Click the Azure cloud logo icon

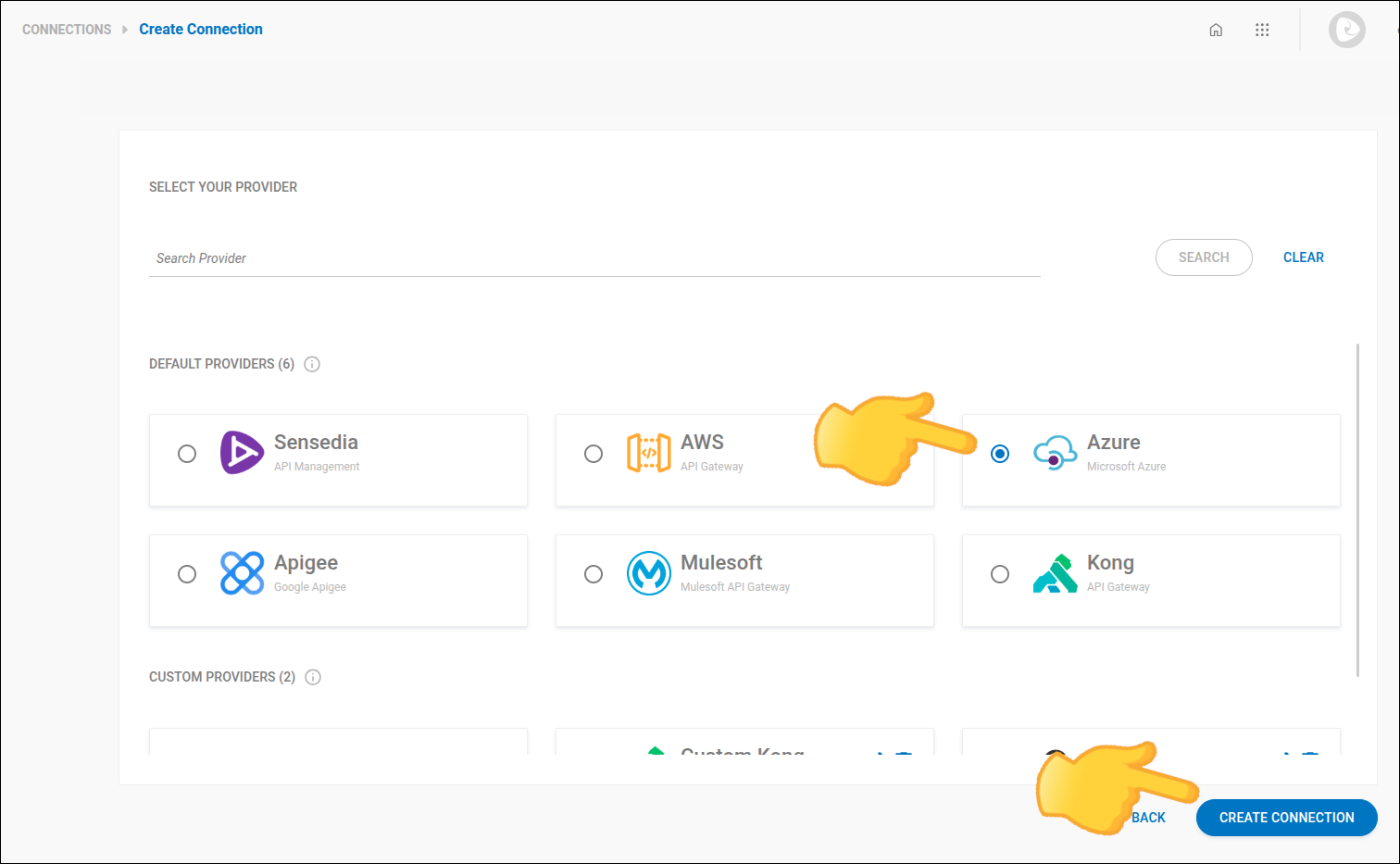1055,453
